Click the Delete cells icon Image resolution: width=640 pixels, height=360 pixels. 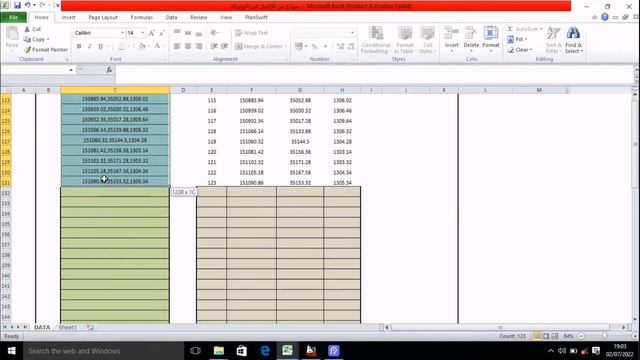(471, 33)
